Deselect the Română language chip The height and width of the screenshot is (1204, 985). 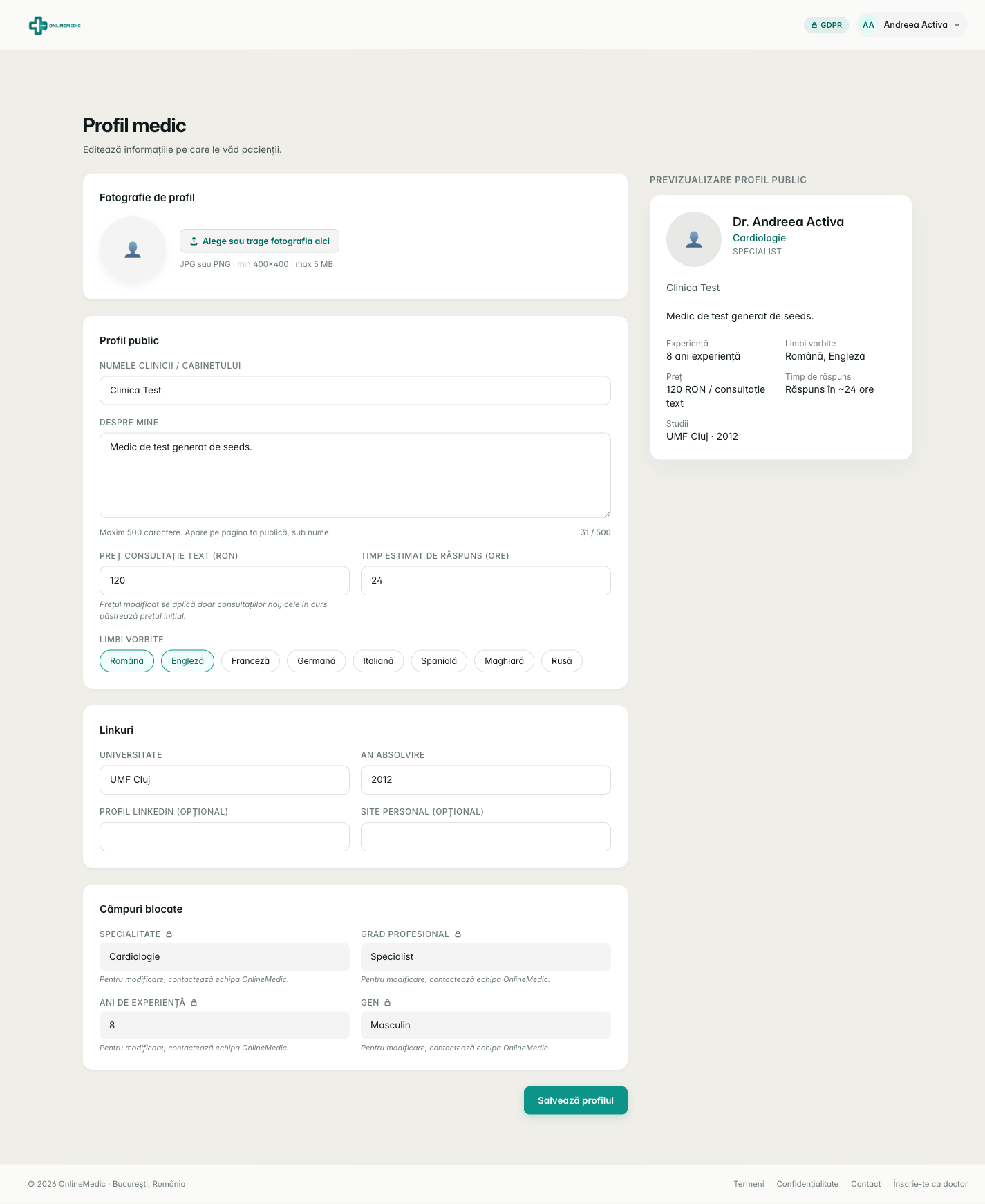126,661
